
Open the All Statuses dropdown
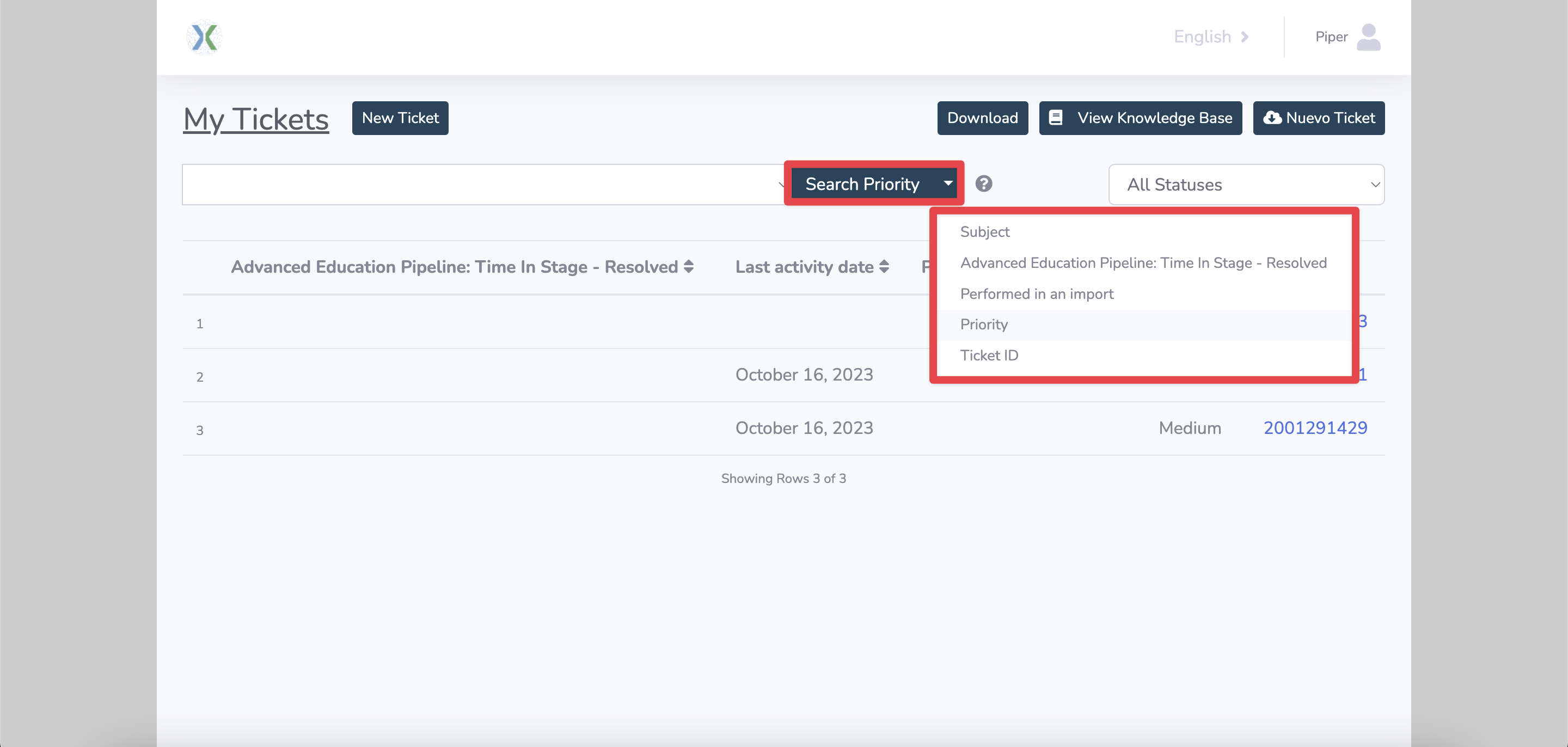tap(1246, 185)
